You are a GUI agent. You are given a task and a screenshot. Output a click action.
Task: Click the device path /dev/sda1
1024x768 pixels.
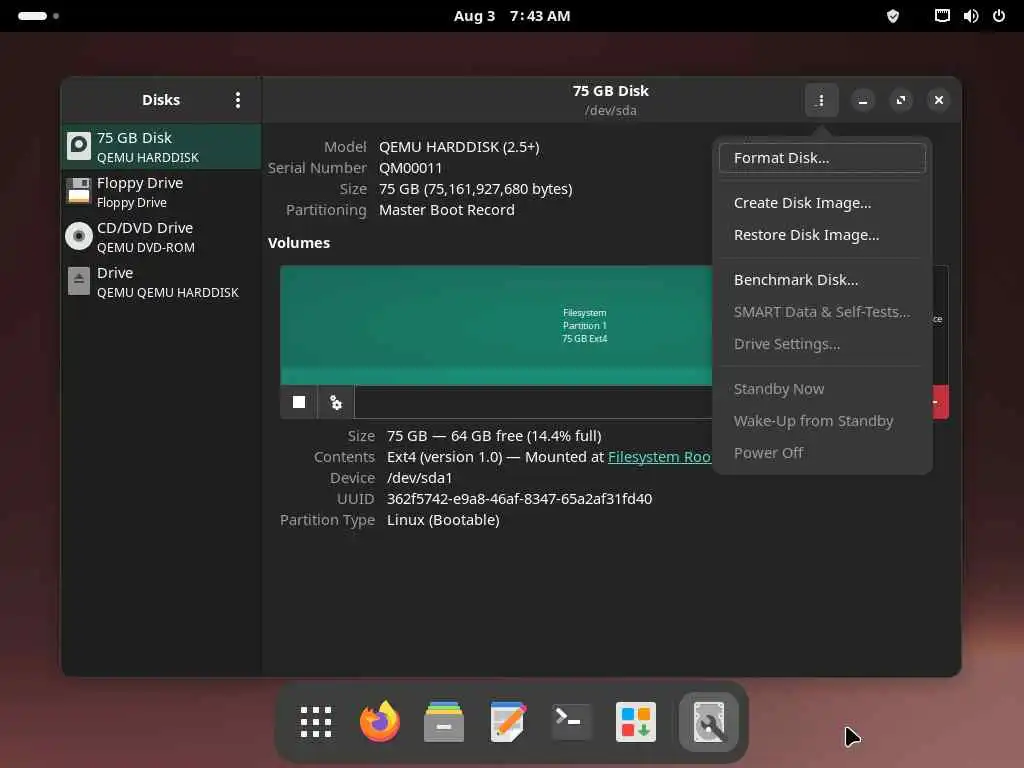coord(419,478)
